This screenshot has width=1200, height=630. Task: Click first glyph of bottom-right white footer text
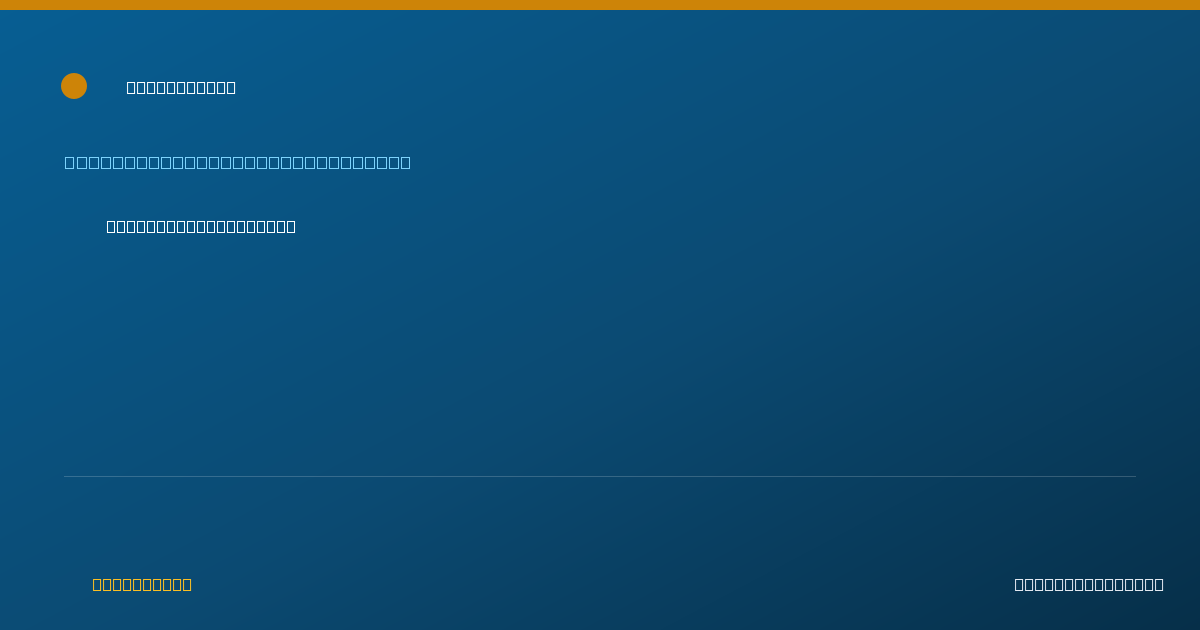click(1020, 584)
